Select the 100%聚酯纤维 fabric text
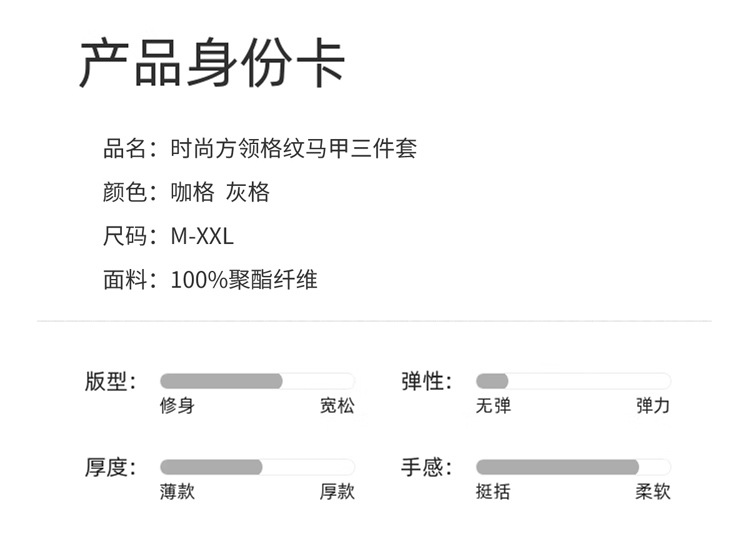Screen dimensions: 750x539 point(244,280)
